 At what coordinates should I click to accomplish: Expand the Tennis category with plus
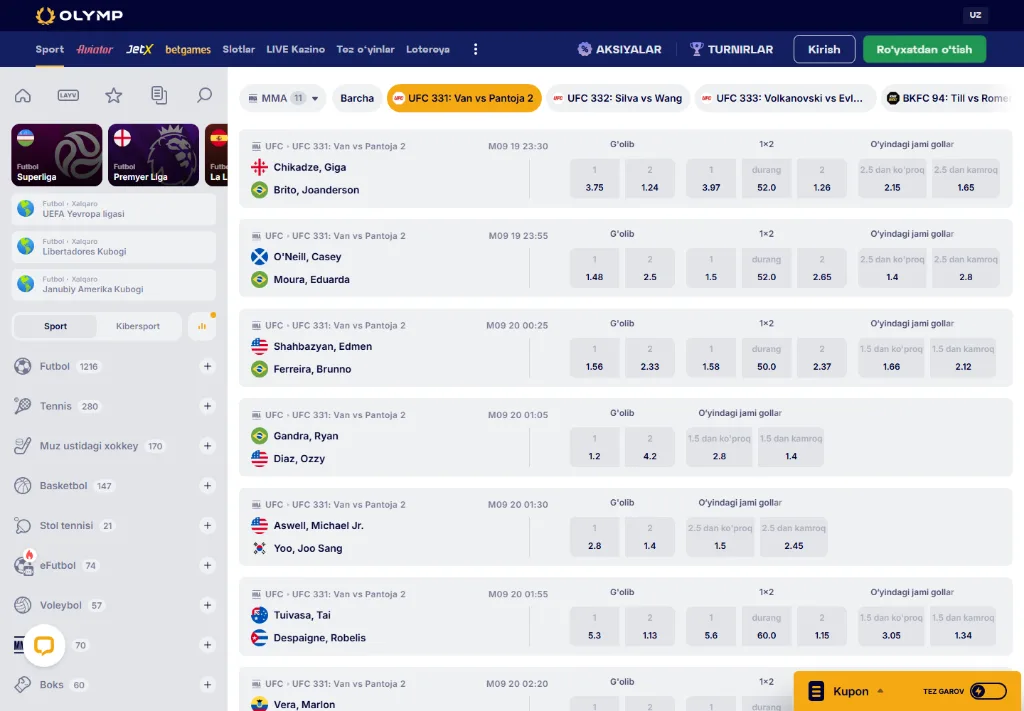pos(207,406)
